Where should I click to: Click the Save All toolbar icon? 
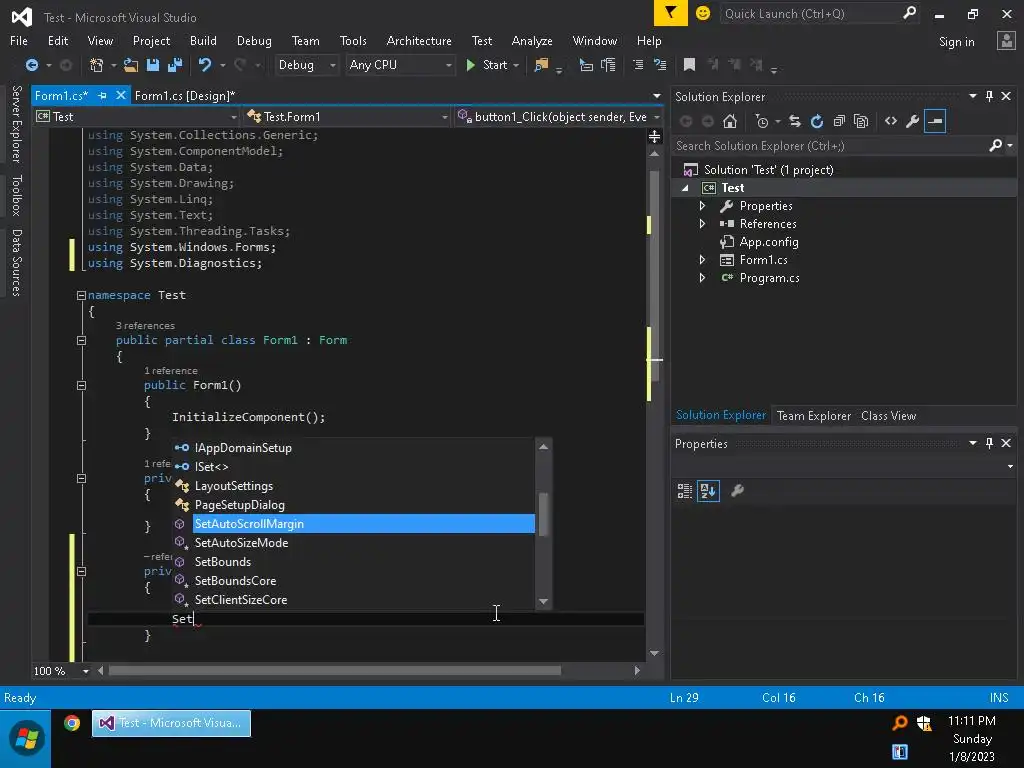pyautogui.click(x=175, y=65)
